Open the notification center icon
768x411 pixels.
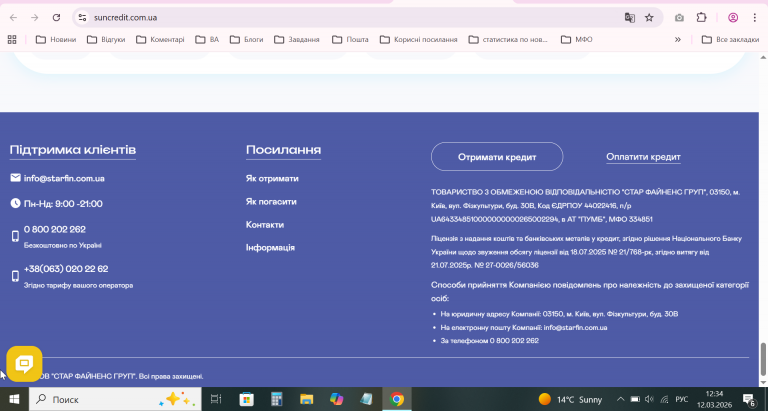click(748, 399)
